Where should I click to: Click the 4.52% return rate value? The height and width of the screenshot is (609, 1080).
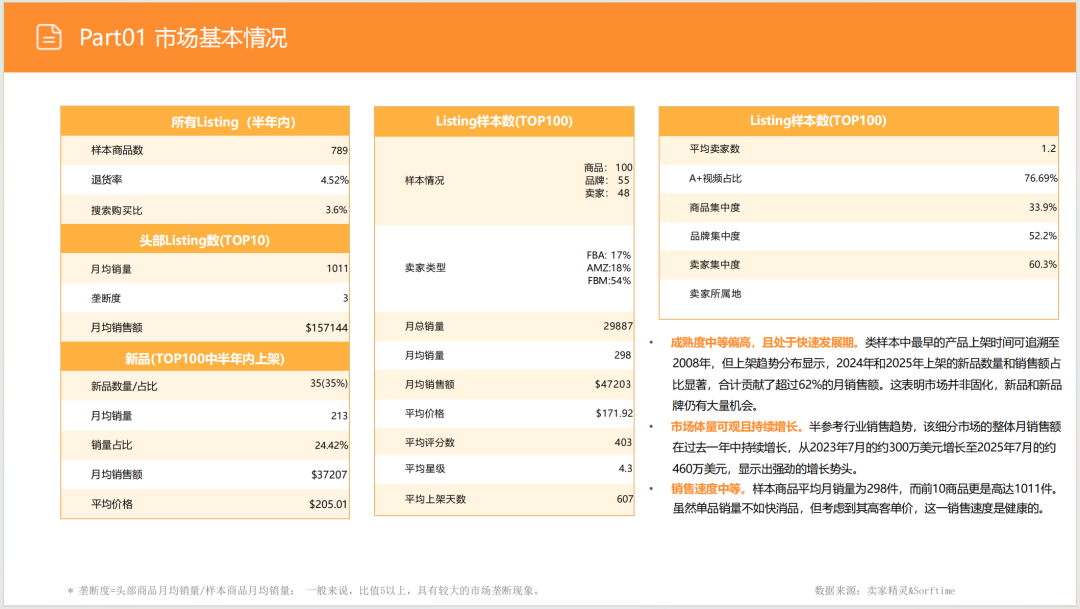(x=334, y=180)
